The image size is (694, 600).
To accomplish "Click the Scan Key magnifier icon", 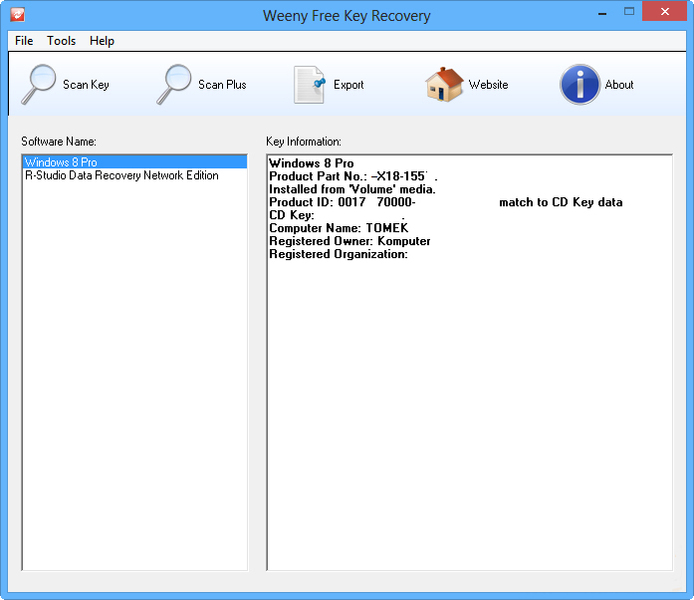I will (39, 85).
